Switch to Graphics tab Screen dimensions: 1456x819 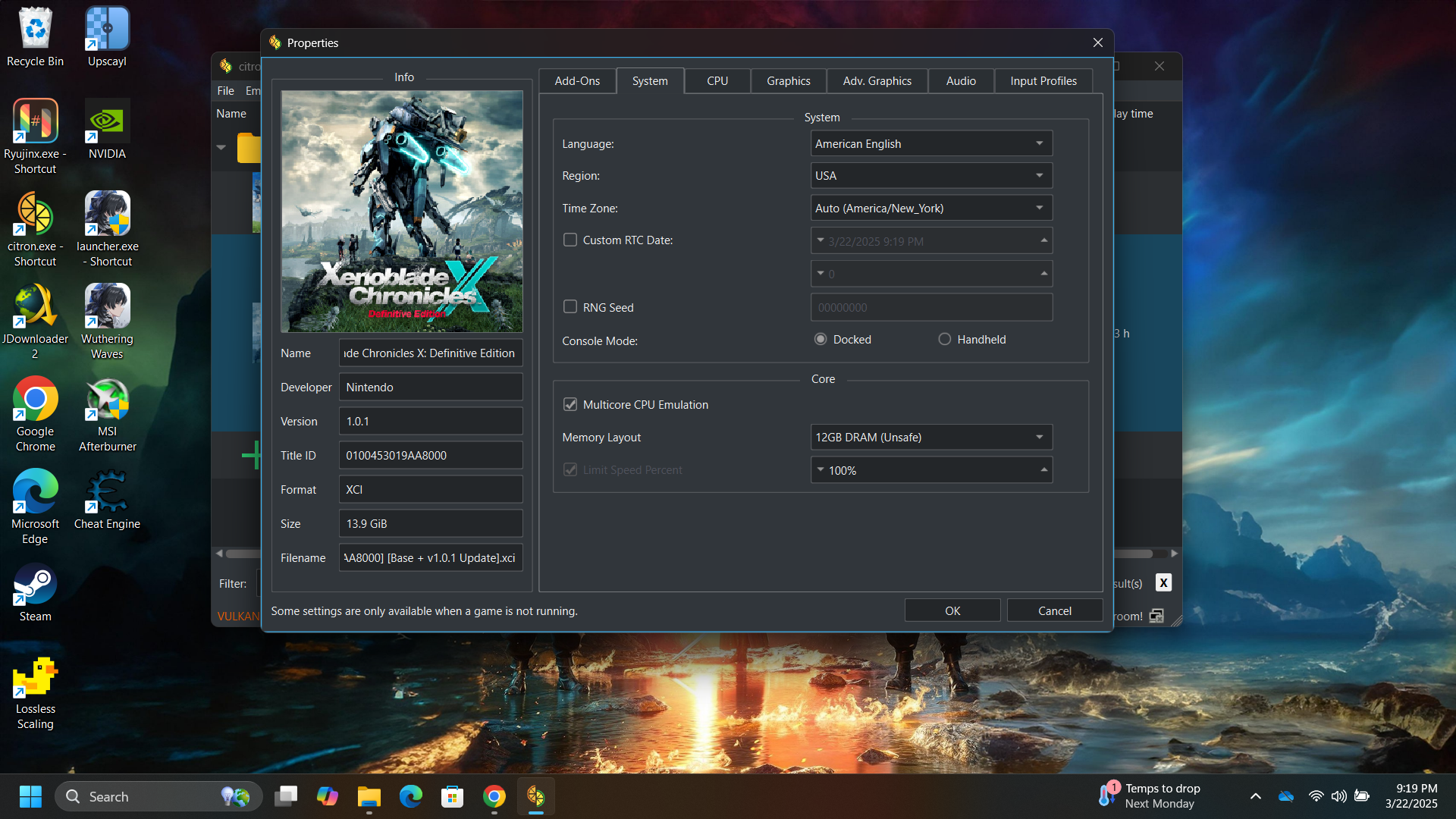[788, 80]
